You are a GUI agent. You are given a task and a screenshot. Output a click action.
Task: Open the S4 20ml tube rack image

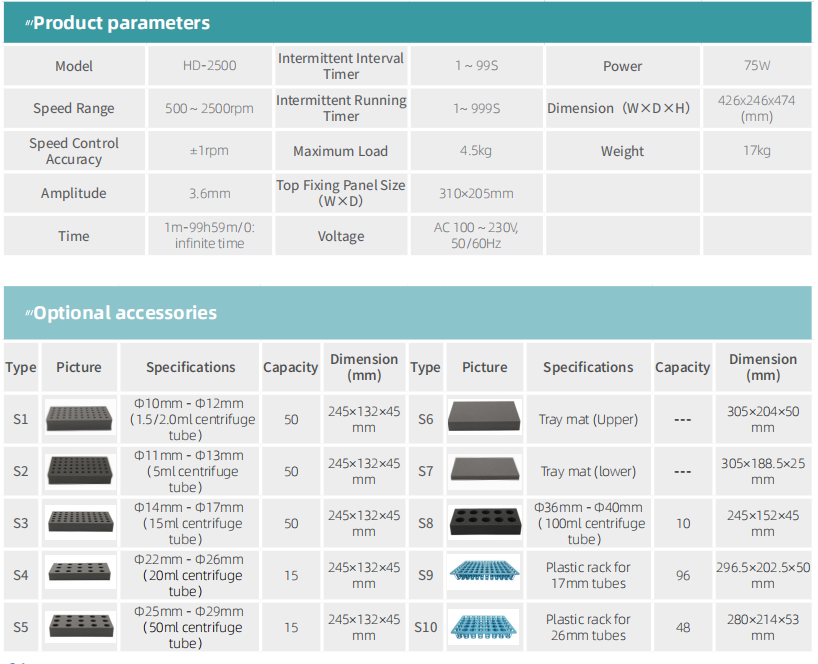[80, 575]
